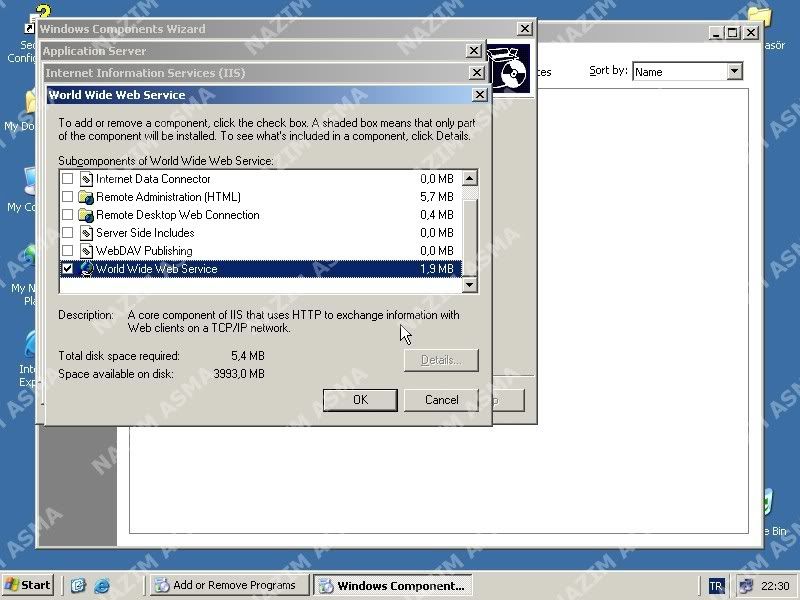
Task: Click the taskbar clock showing 22:30
Action: [775, 586]
